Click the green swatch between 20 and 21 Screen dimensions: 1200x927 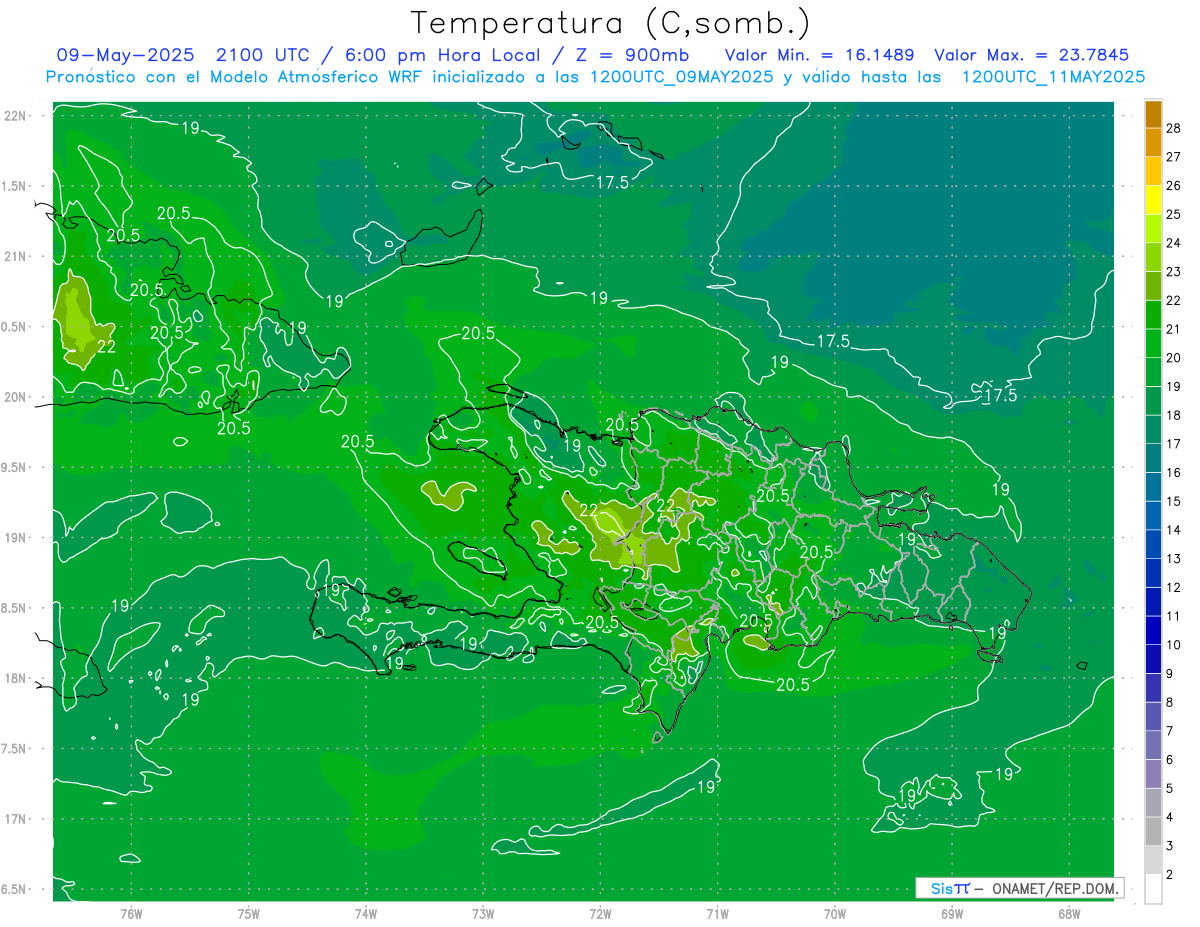click(x=1153, y=343)
